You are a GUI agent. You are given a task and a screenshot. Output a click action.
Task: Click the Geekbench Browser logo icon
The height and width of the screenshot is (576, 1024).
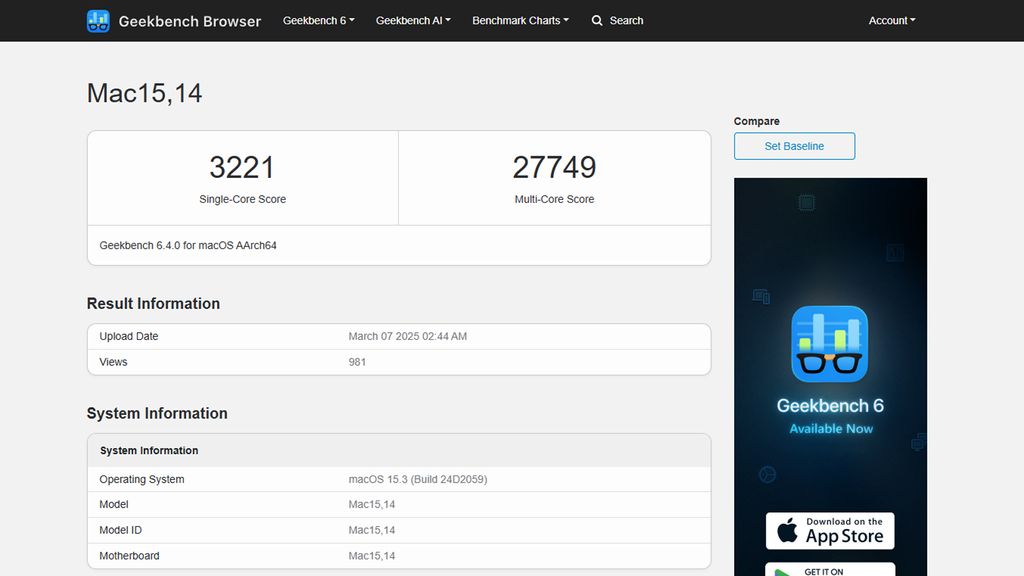coord(97,20)
